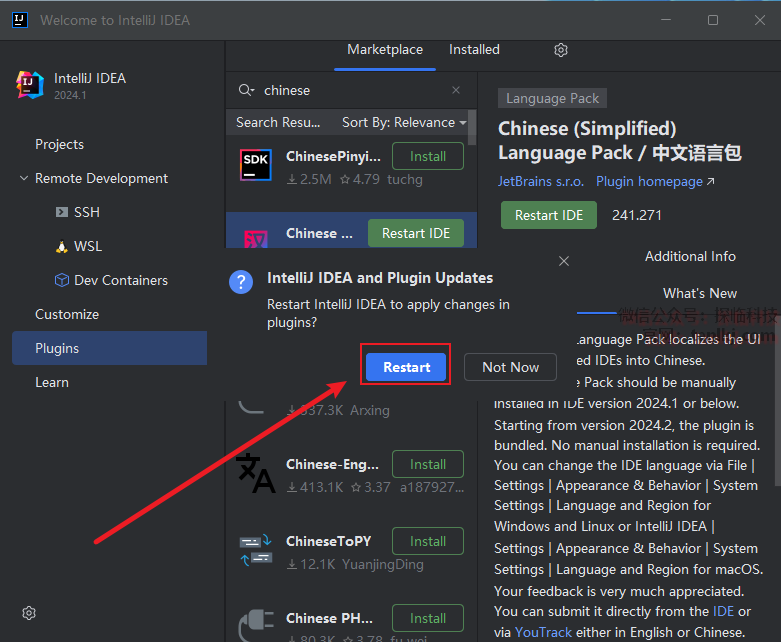Switch to the Marketplace tab
The width and height of the screenshot is (781, 642).
385,50
